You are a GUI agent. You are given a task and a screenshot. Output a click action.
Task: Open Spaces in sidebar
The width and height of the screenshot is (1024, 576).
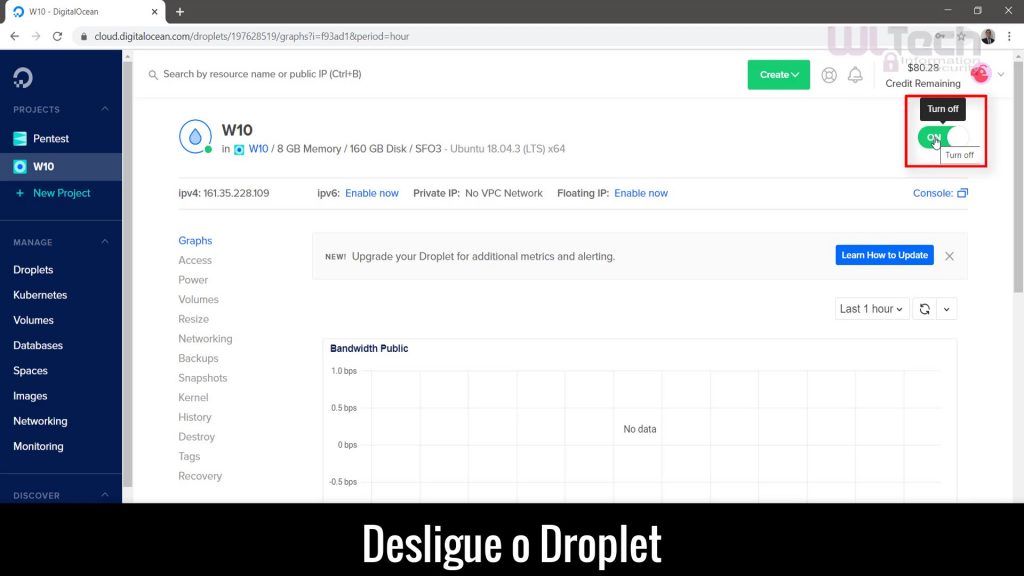(x=30, y=370)
